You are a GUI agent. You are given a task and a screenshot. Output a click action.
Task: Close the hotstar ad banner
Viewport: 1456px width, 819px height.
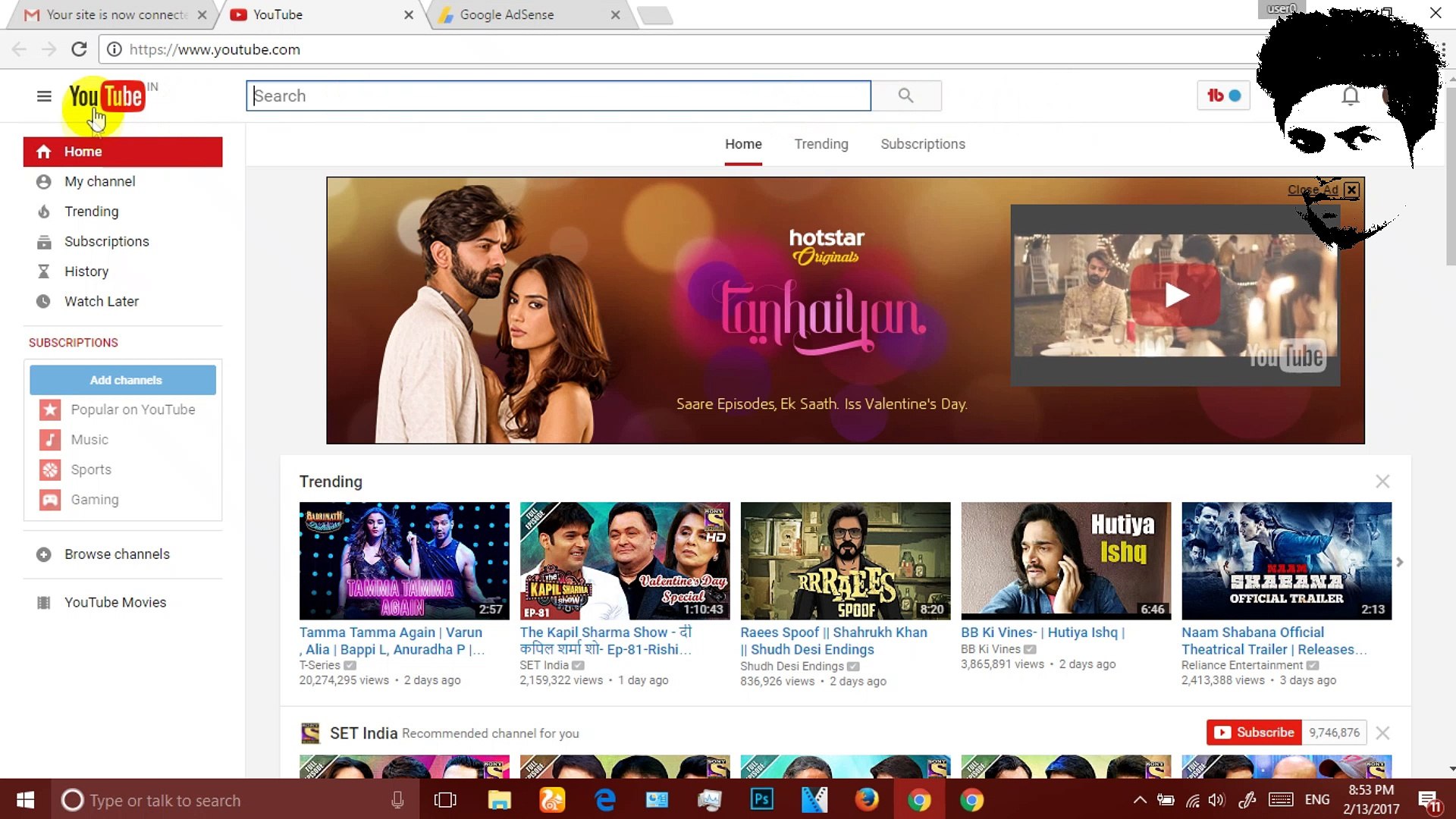(x=1351, y=190)
